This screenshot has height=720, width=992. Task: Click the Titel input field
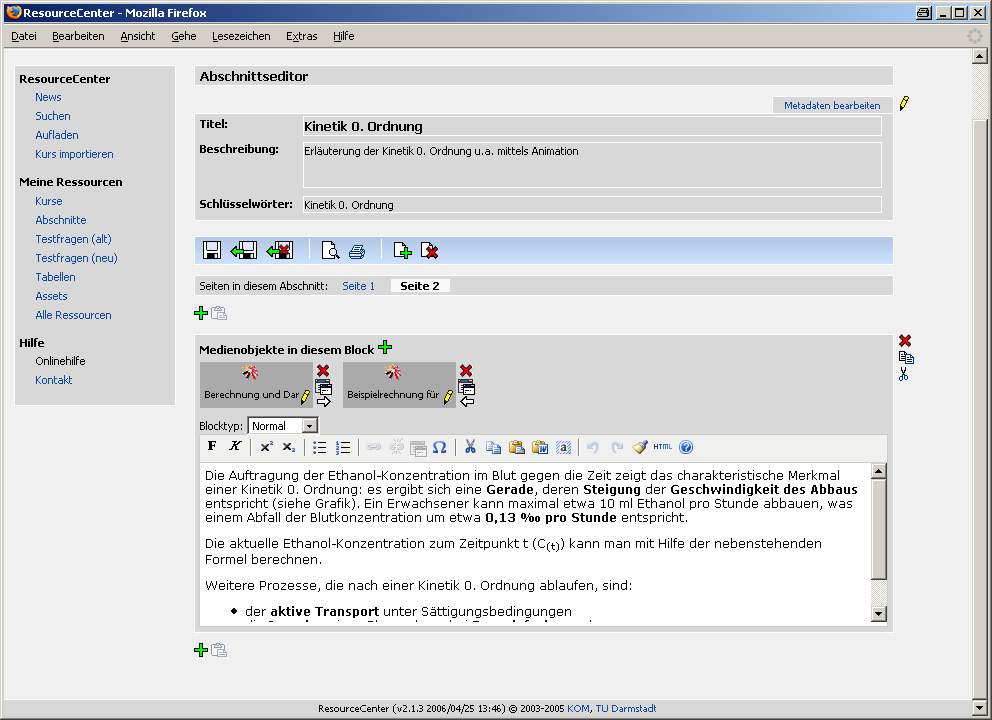591,127
